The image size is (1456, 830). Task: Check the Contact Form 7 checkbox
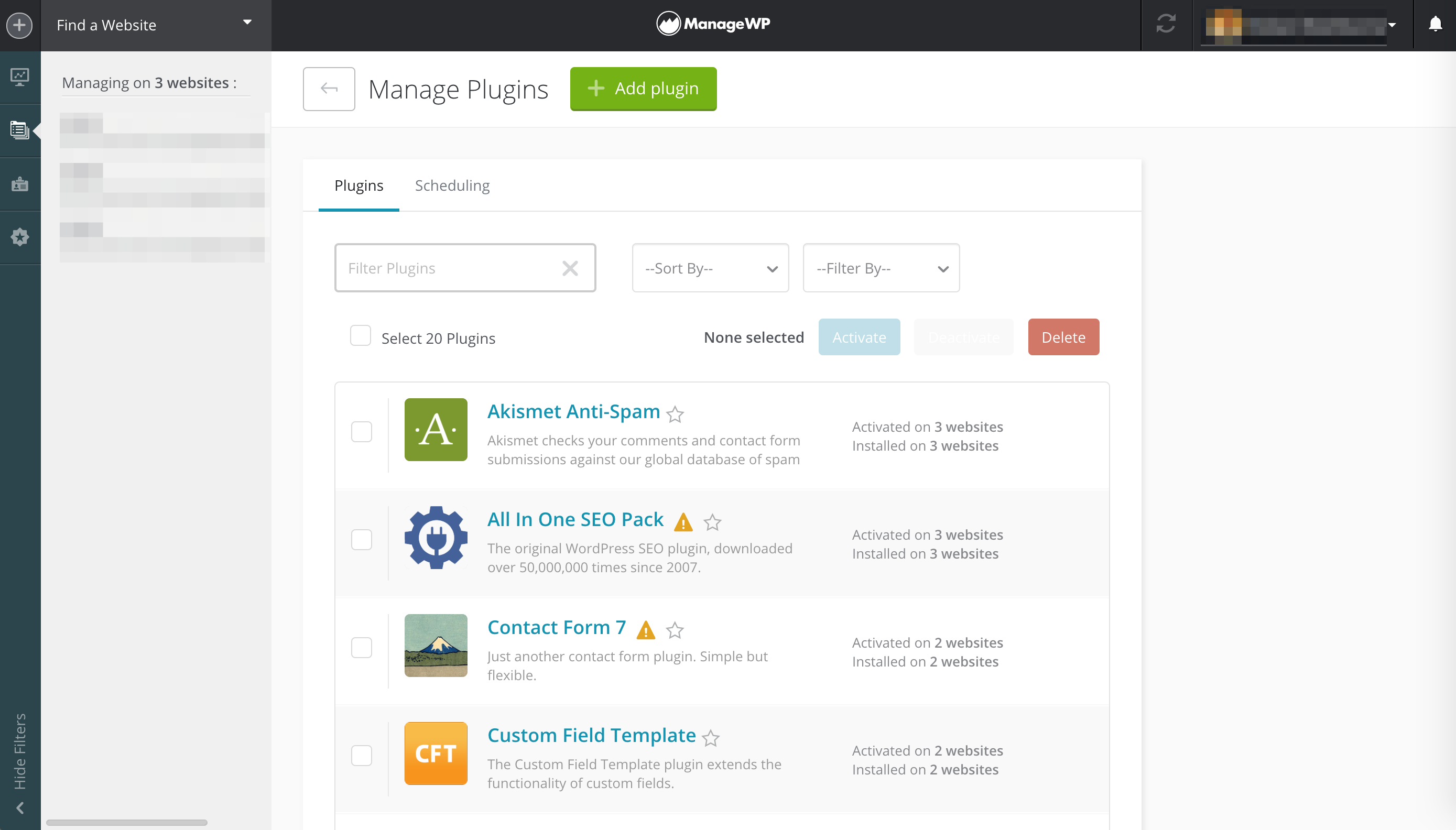[362, 648]
